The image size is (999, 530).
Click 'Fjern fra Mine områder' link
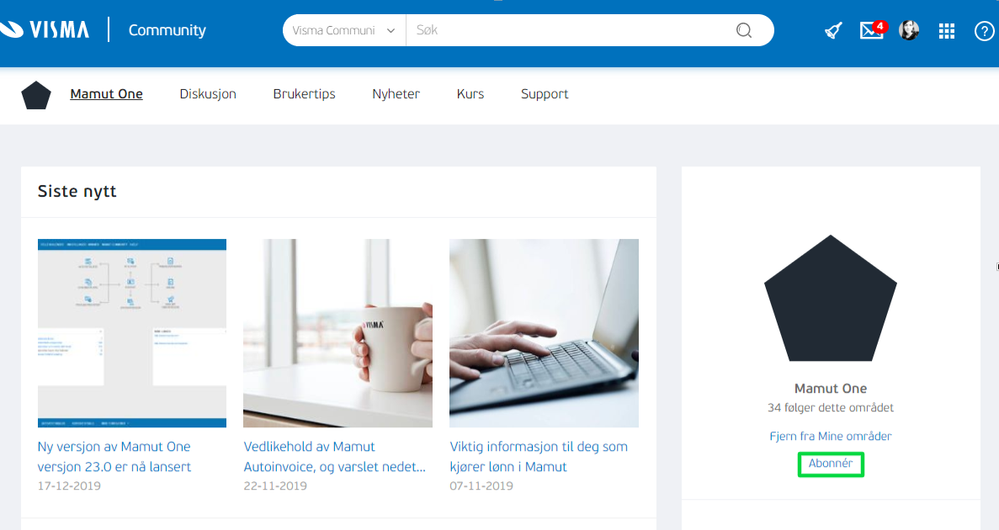point(830,436)
